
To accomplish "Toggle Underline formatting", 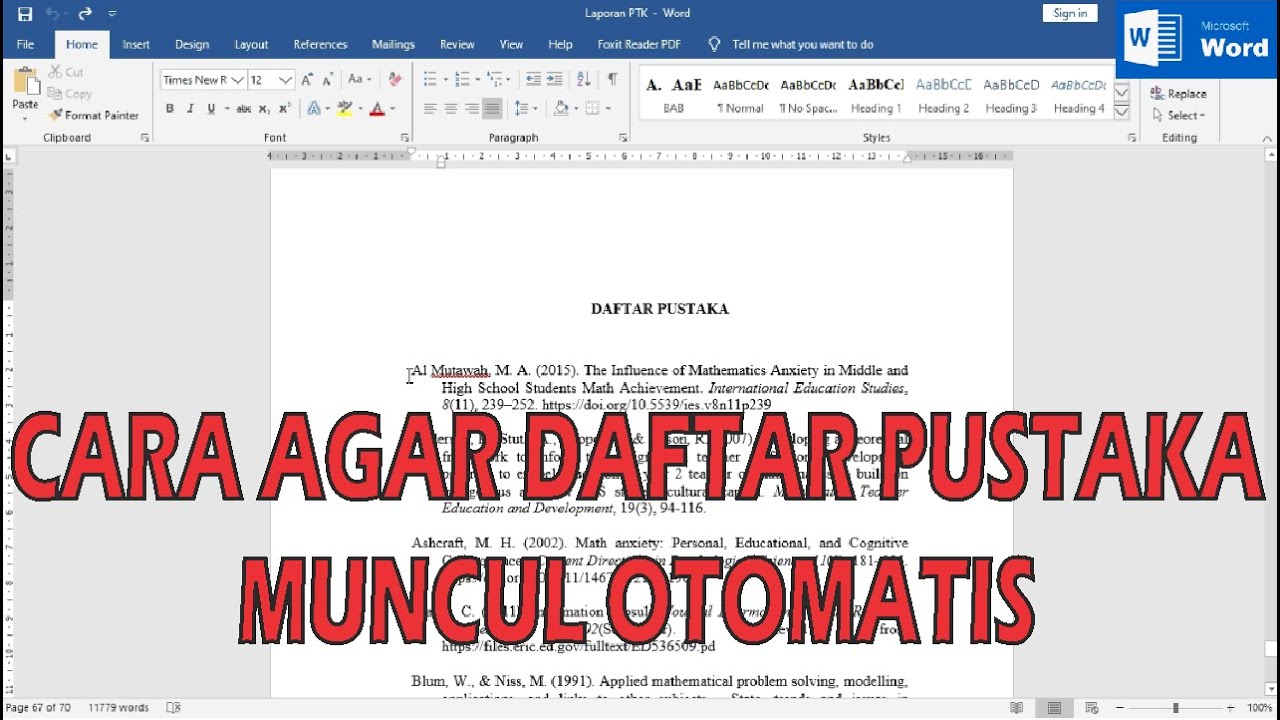I will click(210, 109).
